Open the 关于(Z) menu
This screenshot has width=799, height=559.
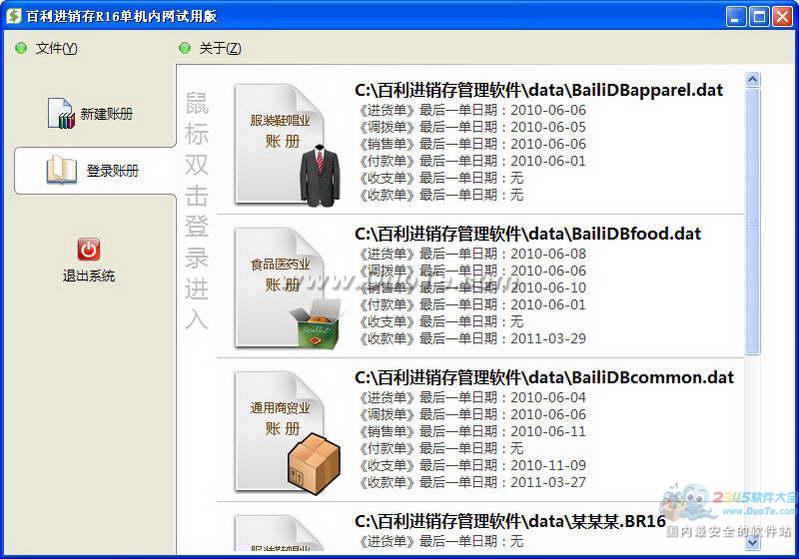[x=220, y=48]
